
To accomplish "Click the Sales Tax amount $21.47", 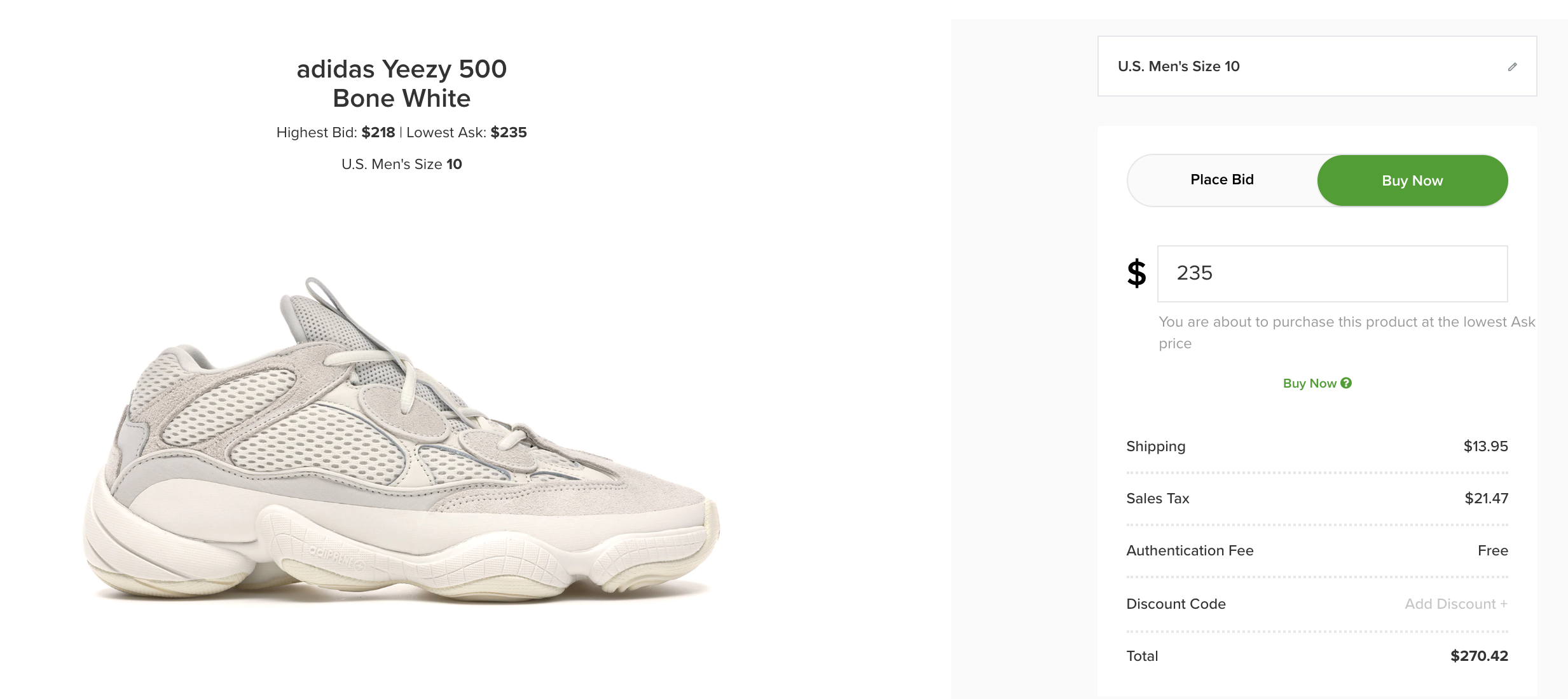I will point(1486,498).
